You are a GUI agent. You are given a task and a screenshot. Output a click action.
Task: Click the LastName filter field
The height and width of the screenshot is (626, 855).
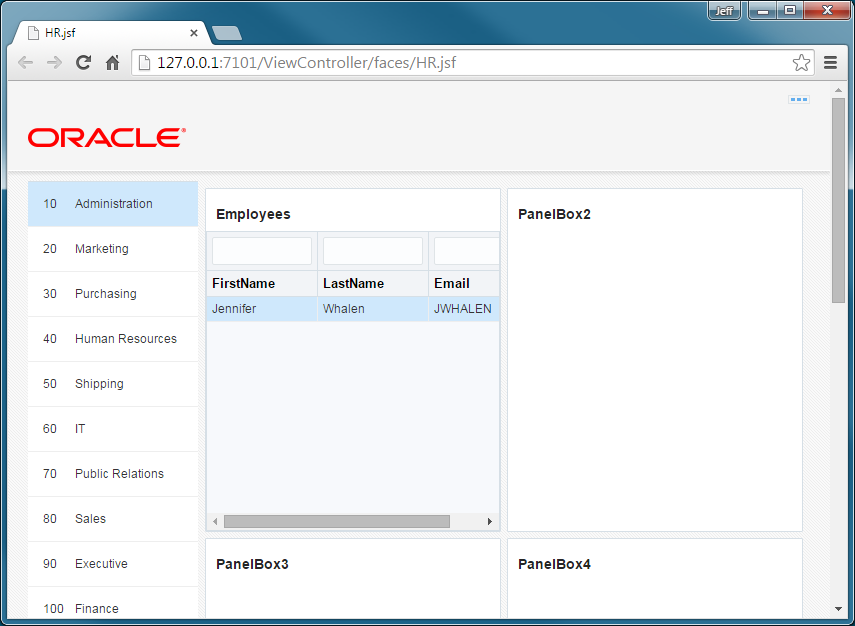373,251
